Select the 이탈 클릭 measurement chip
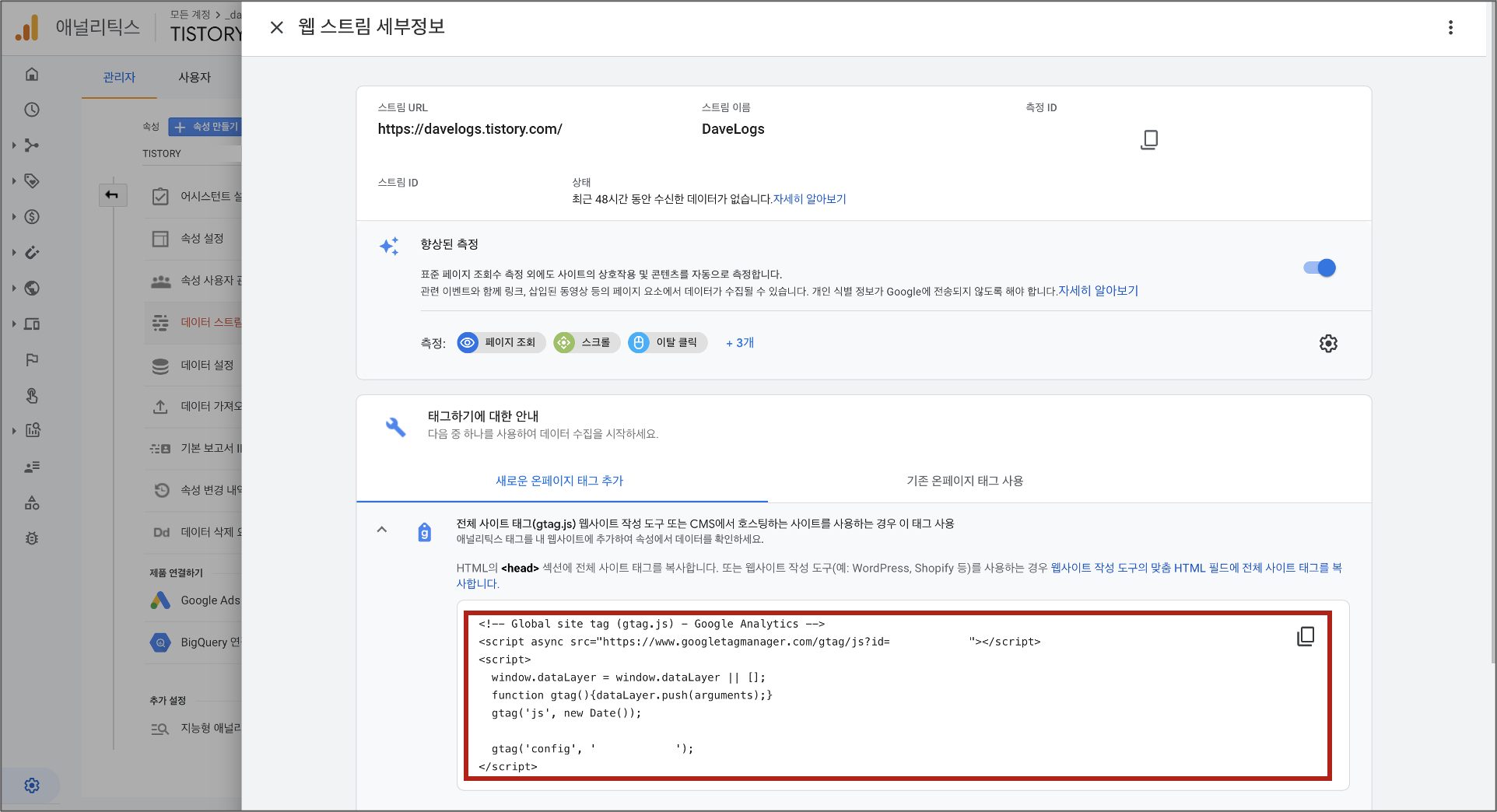The image size is (1497, 812). (668, 342)
